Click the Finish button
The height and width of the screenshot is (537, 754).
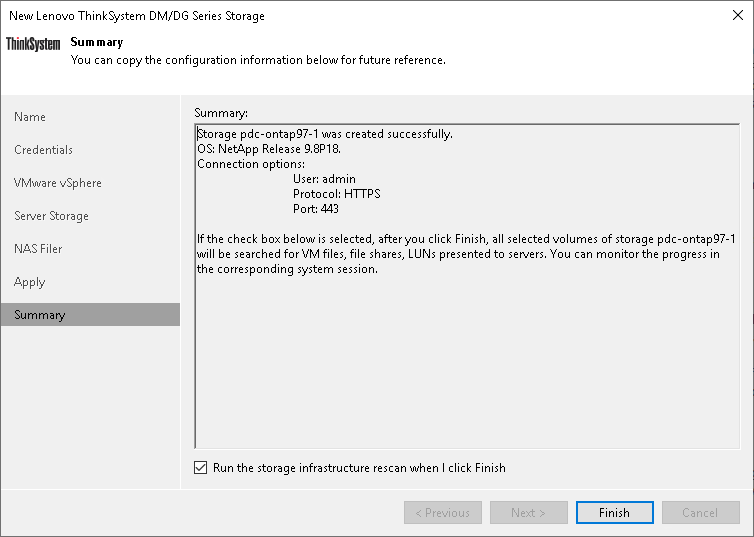[615, 512]
